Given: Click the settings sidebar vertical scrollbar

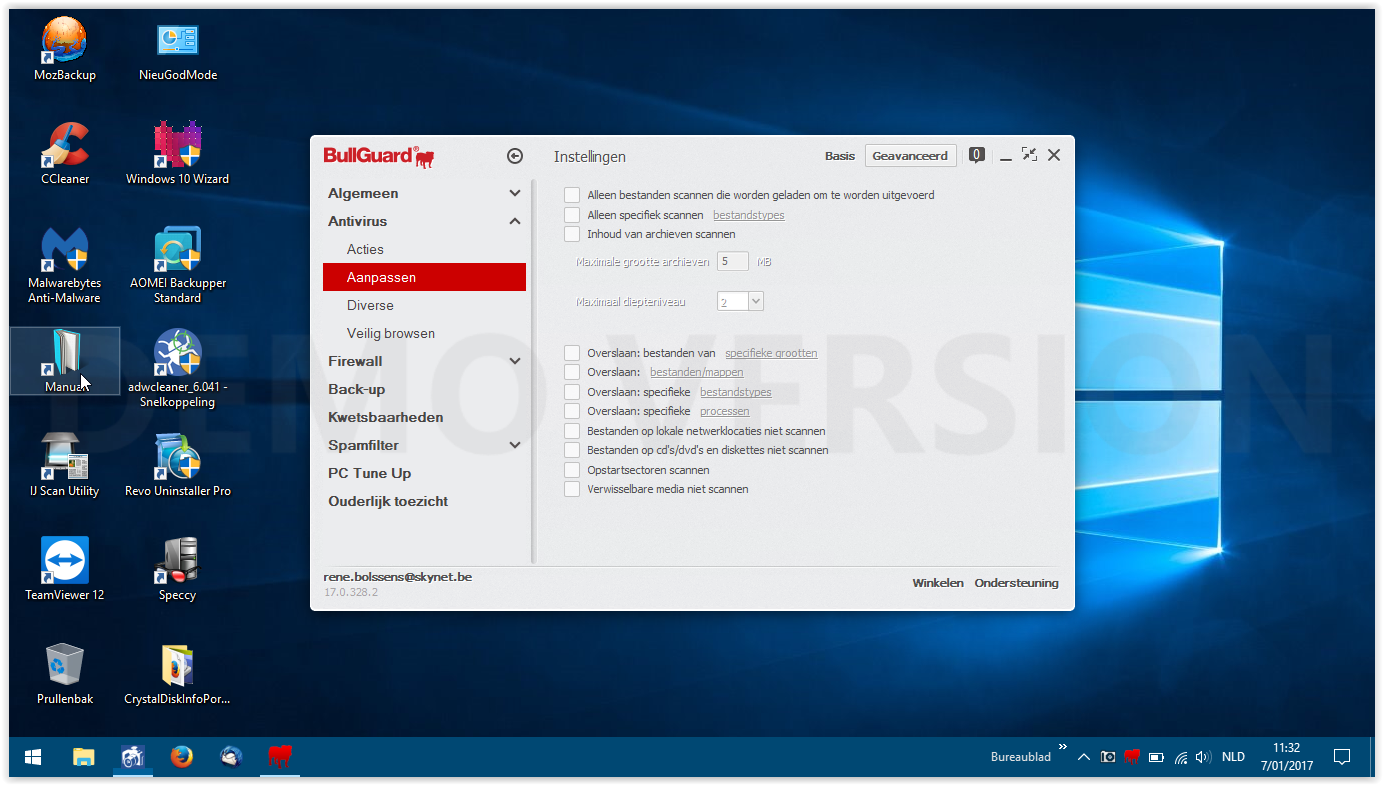Looking at the screenshot, I should [x=534, y=372].
